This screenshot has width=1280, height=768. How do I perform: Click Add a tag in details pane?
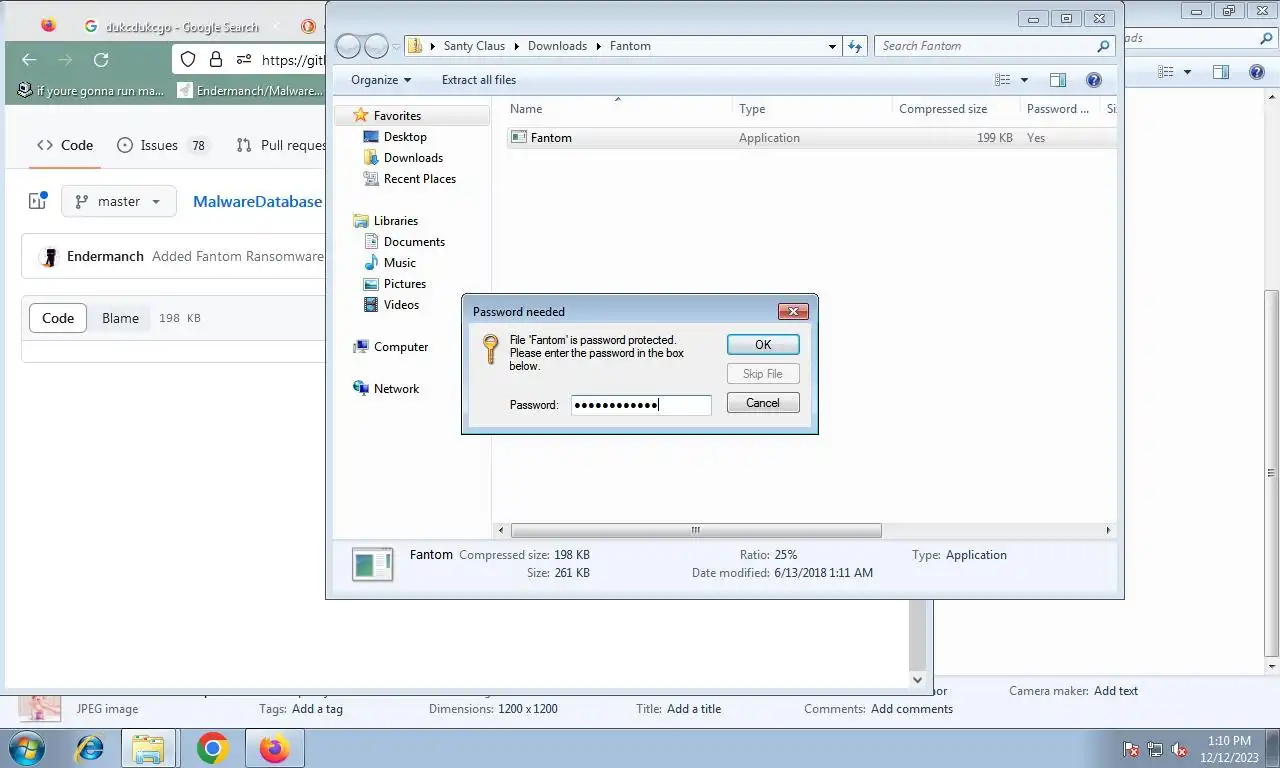click(317, 709)
